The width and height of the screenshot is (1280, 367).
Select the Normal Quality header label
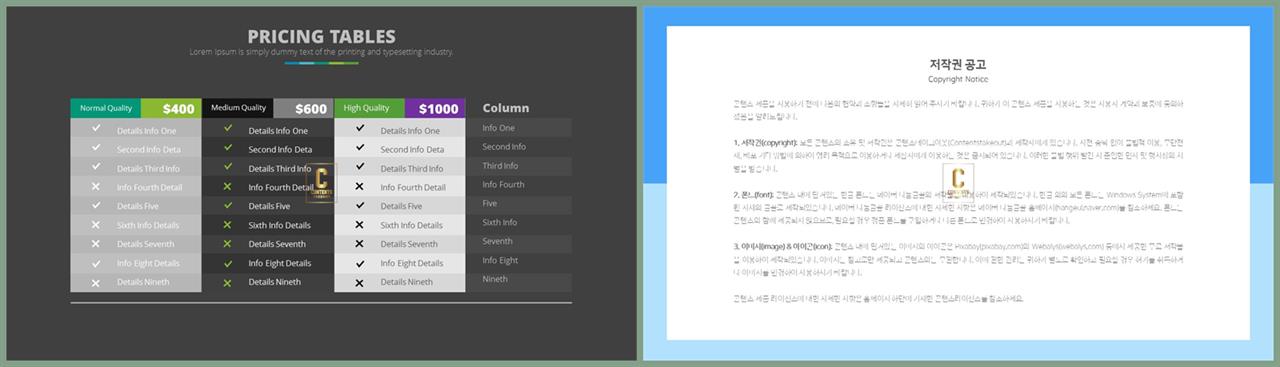[106, 108]
